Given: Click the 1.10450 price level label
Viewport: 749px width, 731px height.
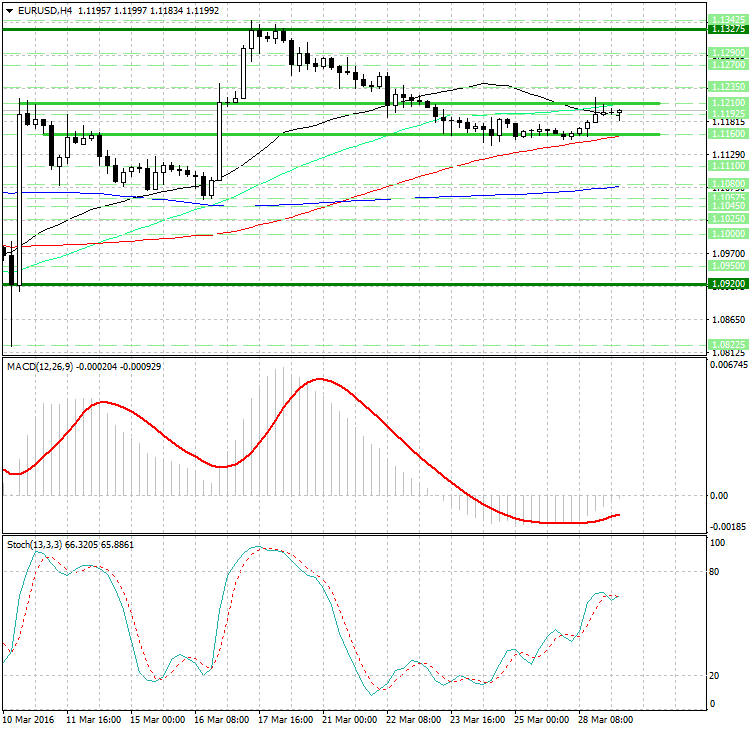Looking at the screenshot, I should [728, 206].
